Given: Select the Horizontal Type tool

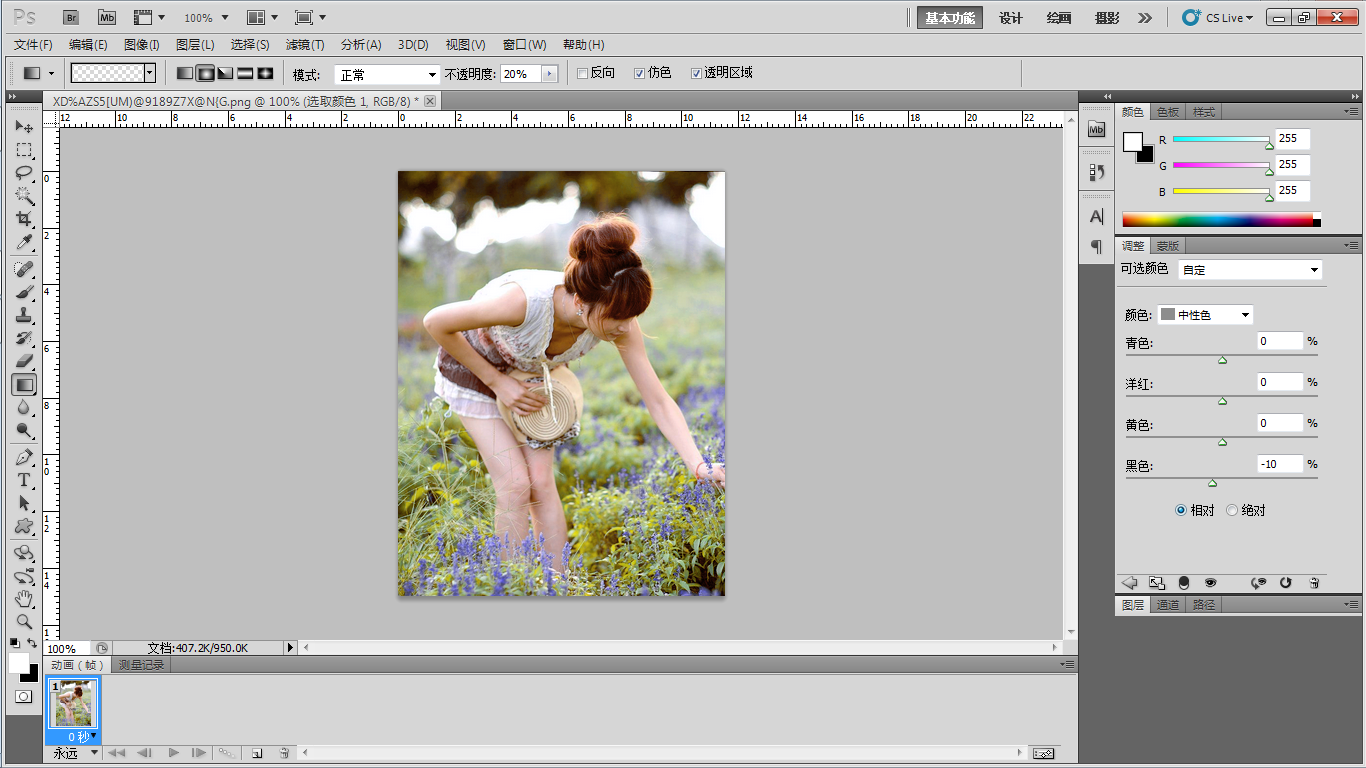Looking at the screenshot, I should click(24, 480).
